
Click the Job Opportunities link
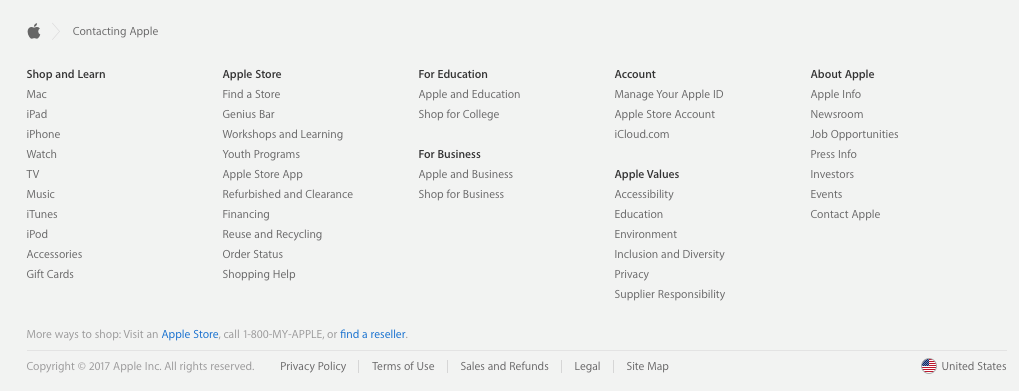pos(854,134)
